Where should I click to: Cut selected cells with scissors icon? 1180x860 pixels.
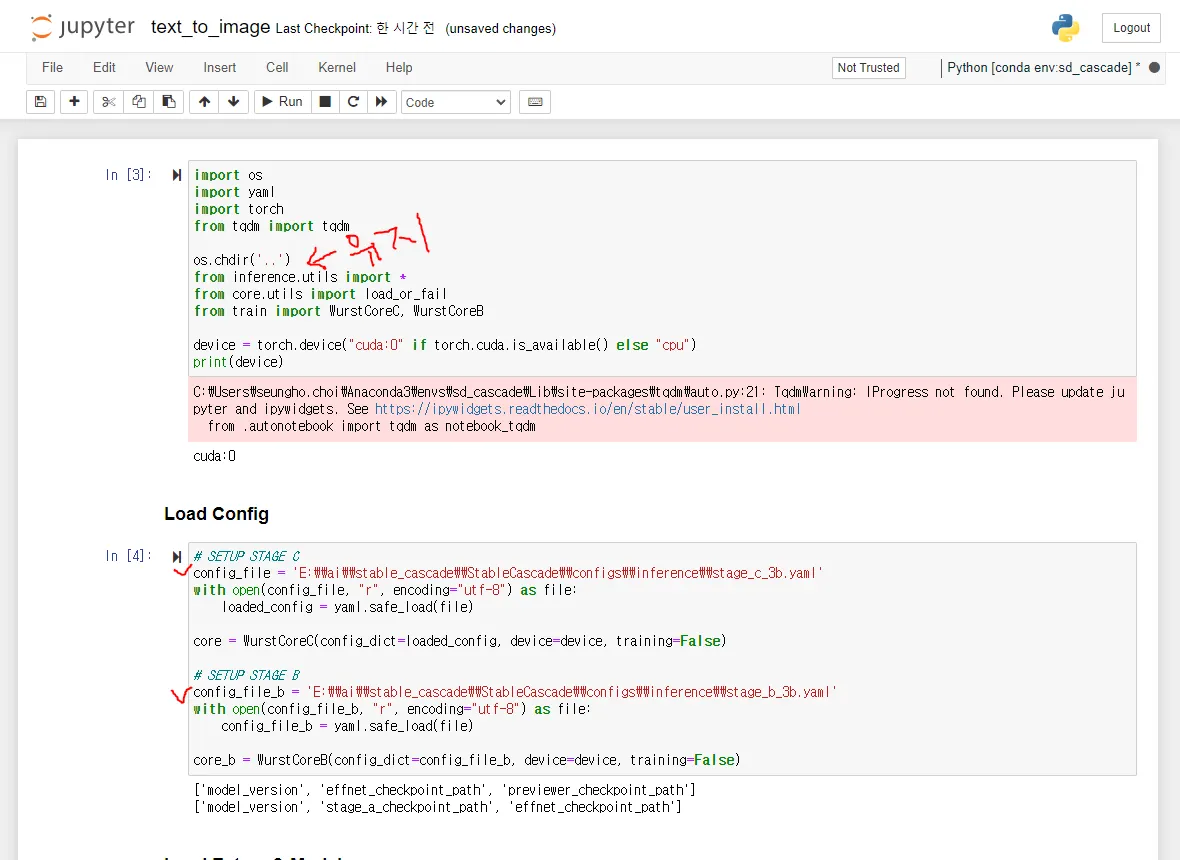108,102
